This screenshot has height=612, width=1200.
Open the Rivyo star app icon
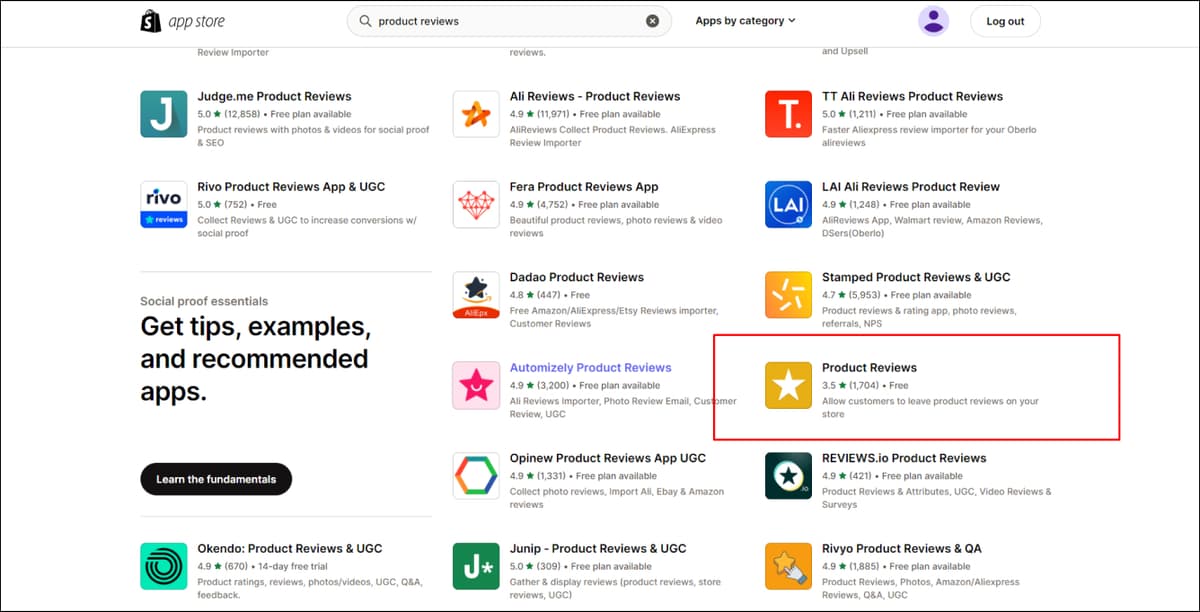point(788,566)
